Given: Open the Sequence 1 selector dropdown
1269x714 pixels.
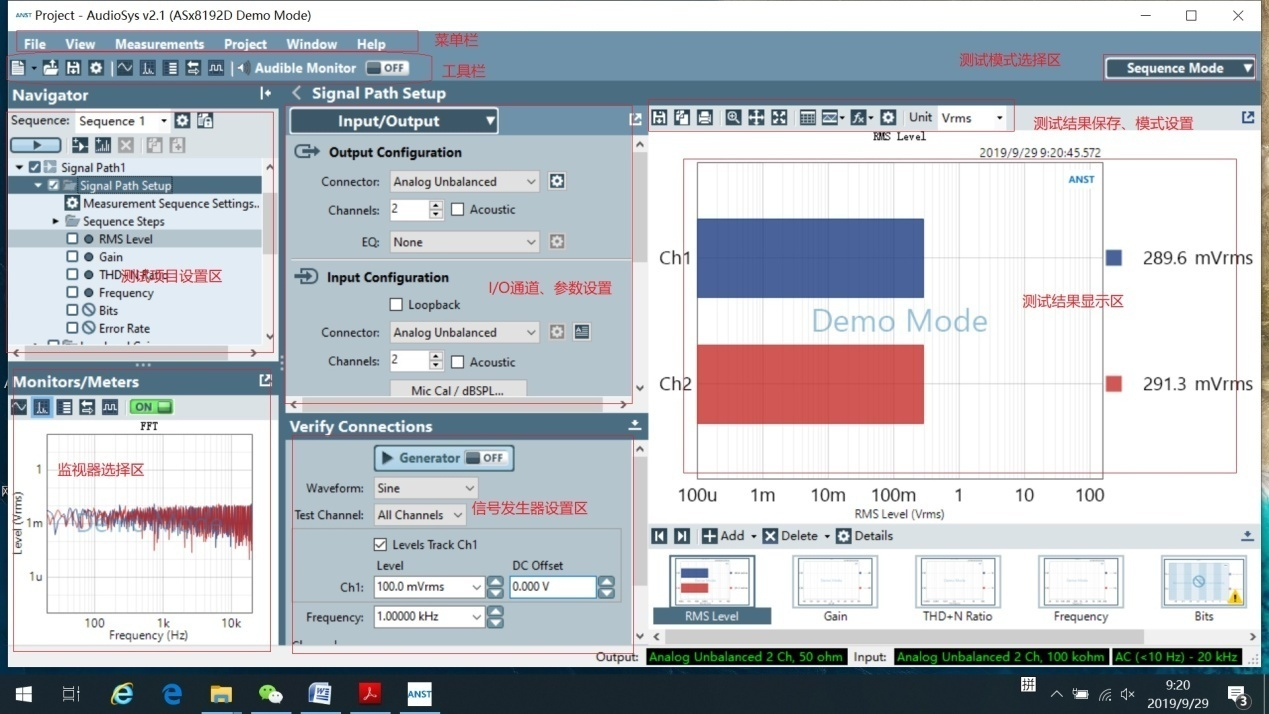Looking at the screenshot, I should point(123,121).
